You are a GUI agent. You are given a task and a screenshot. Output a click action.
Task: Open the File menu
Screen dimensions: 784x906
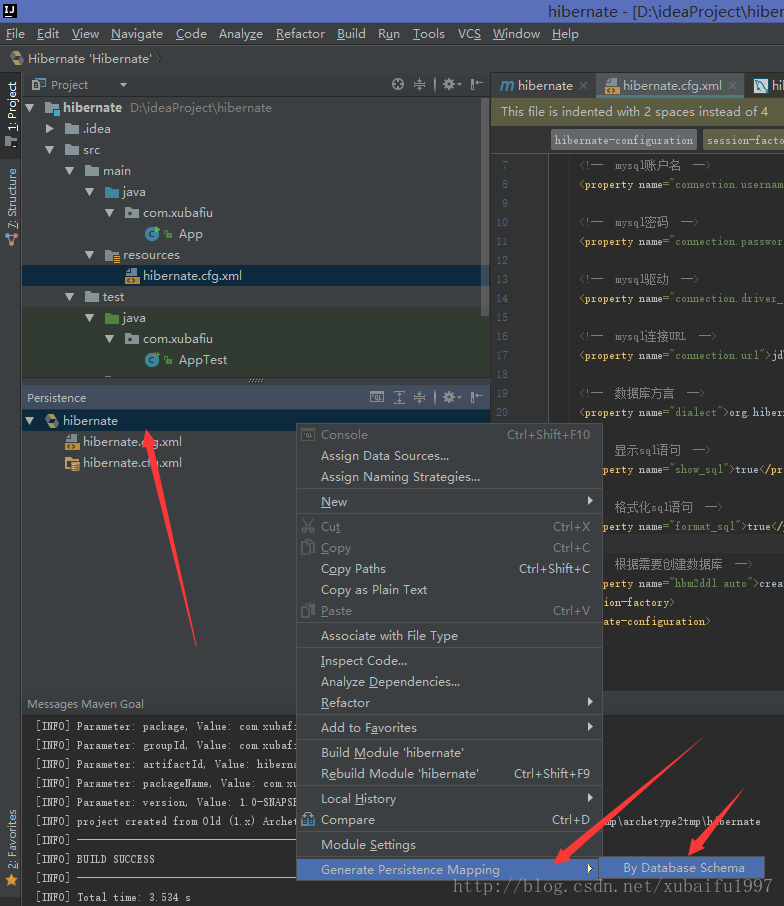pos(15,34)
